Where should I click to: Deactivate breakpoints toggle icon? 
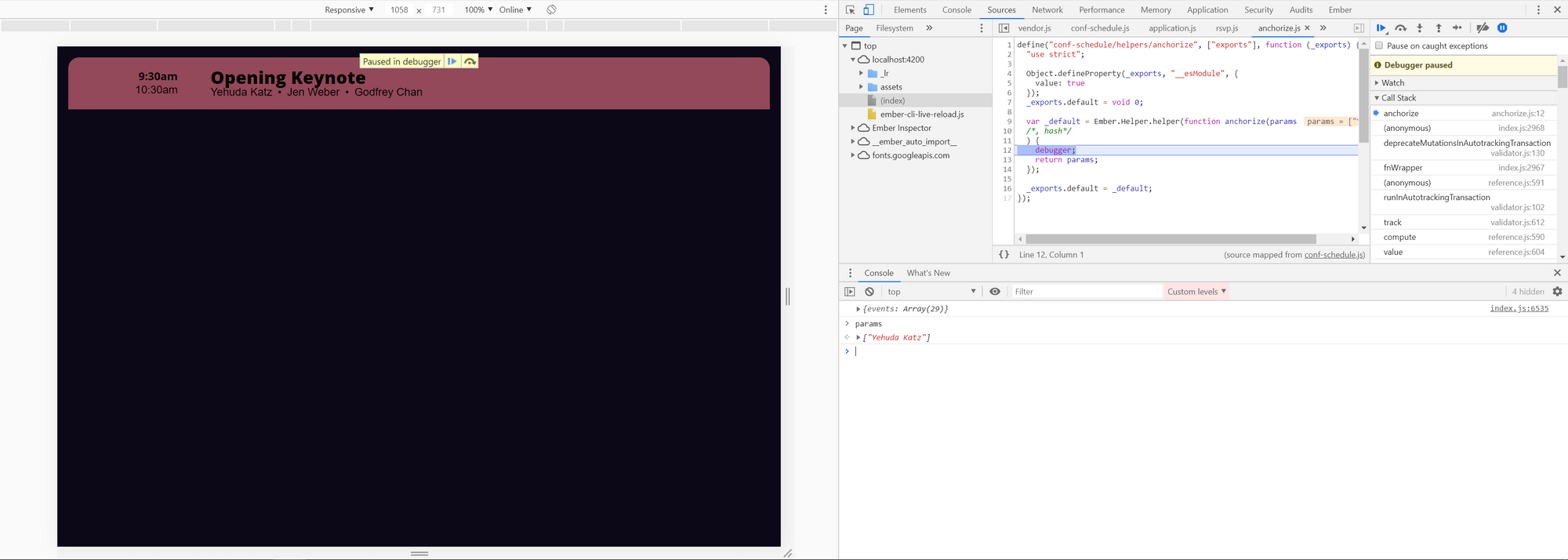point(1483,28)
